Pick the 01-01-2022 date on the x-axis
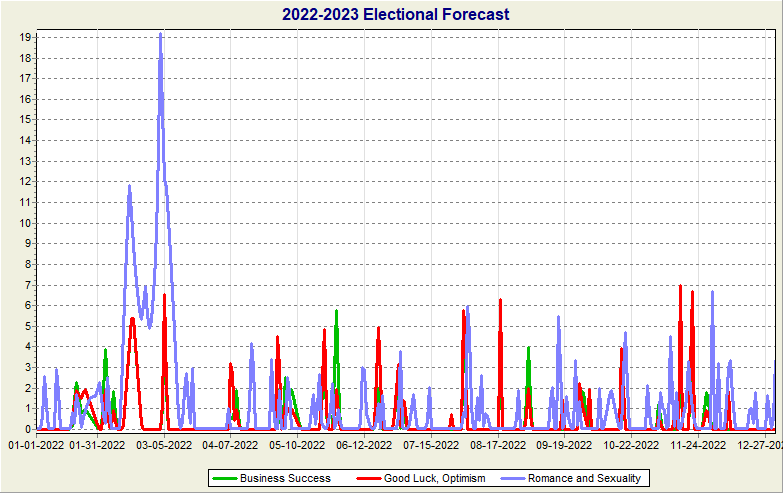This screenshot has height=493, width=783. pos(36,444)
